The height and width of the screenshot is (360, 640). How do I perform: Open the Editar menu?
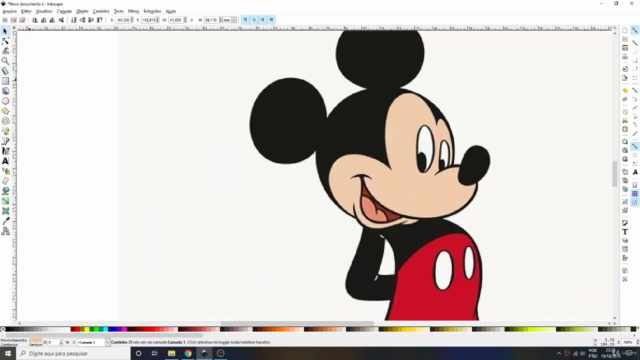click(x=26, y=11)
